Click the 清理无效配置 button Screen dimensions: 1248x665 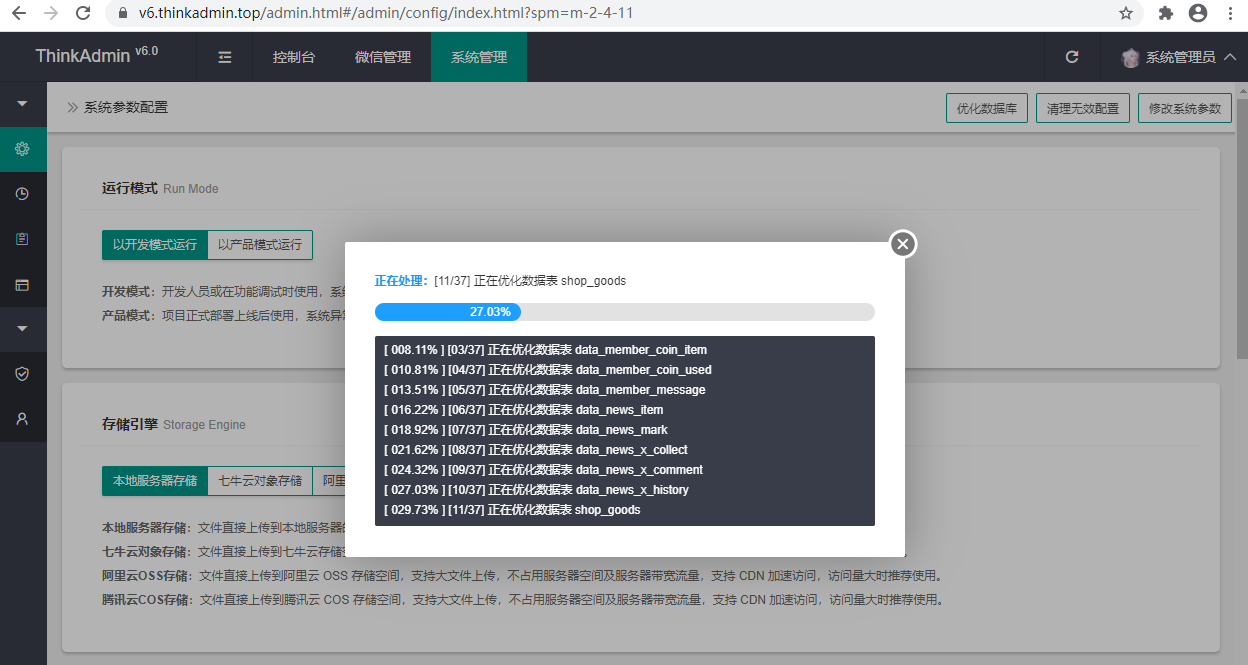click(x=1082, y=107)
